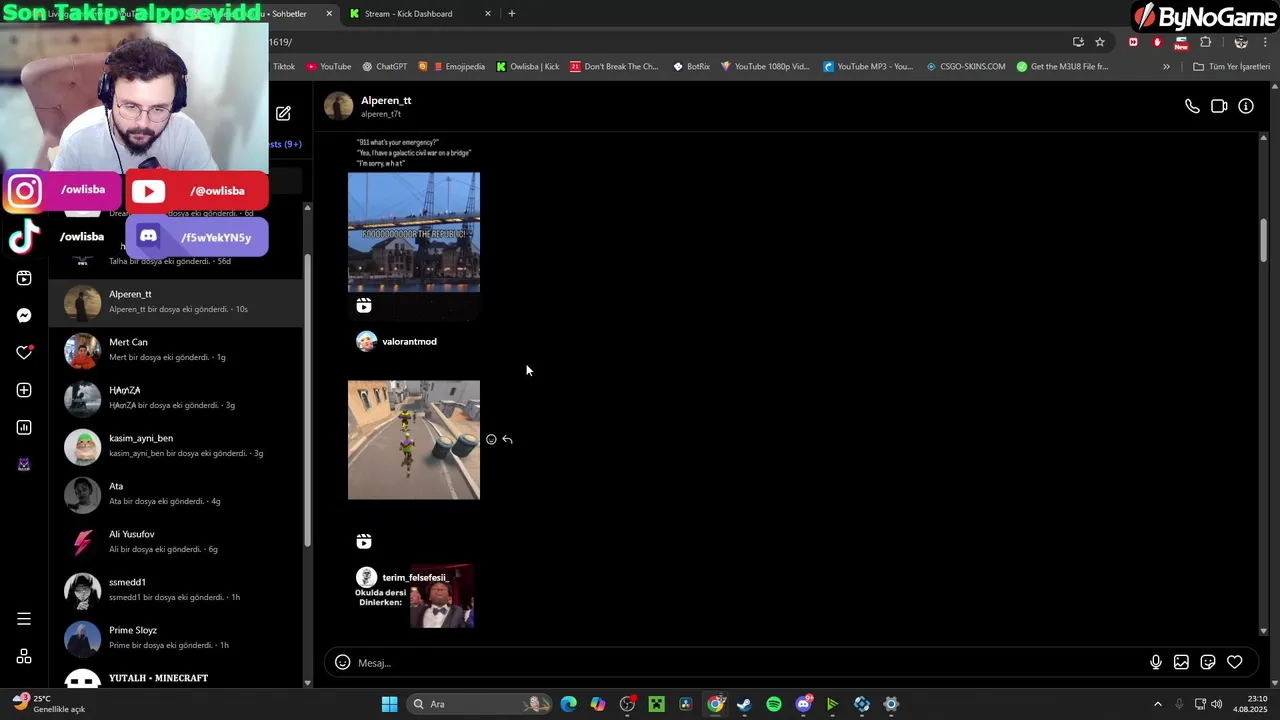Reply to the game clip message
Image resolution: width=1280 pixels, height=720 pixels.
pos(508,439)
